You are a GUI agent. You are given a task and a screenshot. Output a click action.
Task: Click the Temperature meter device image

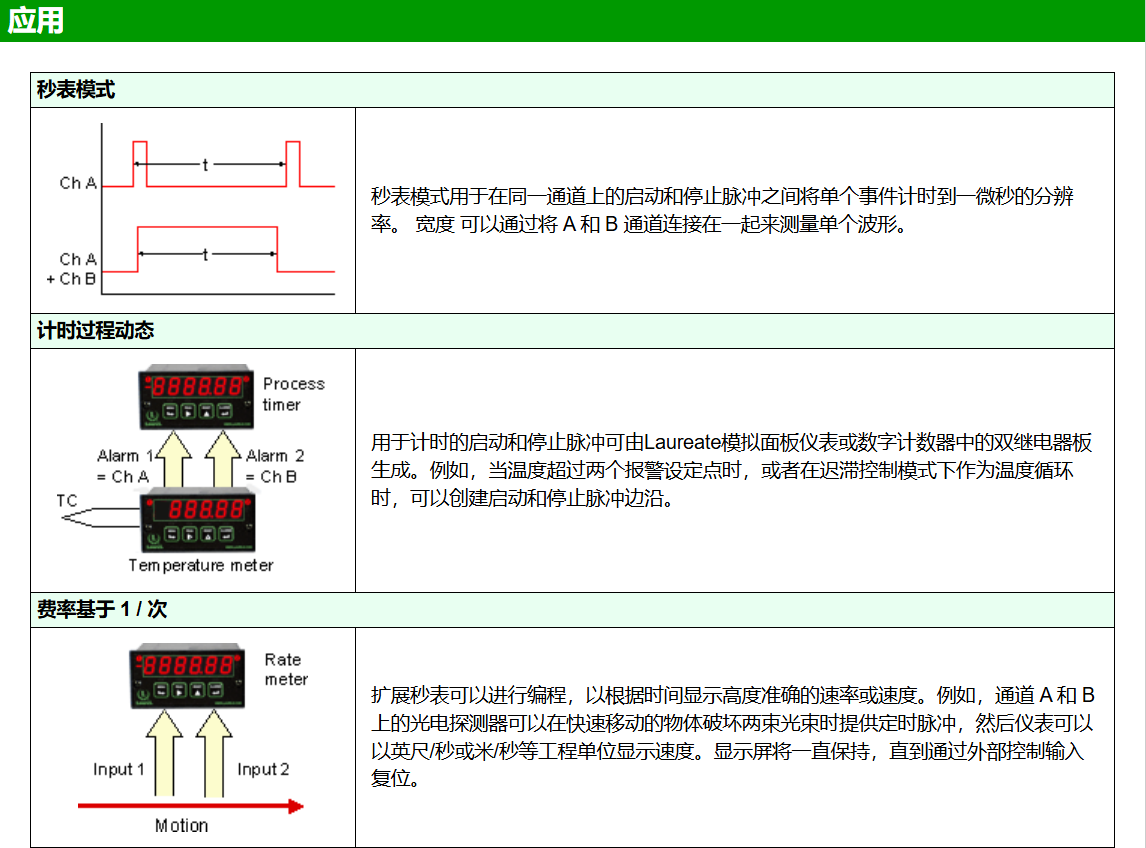pos(197,520)
